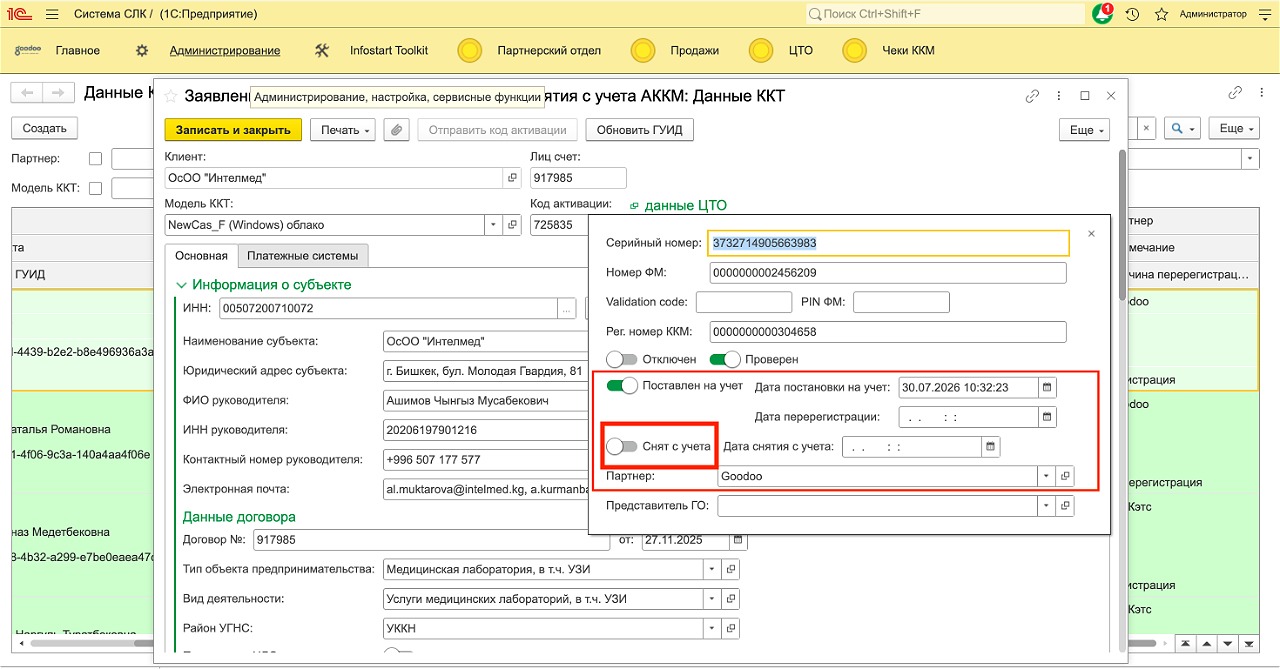Open Район УГНС record icon
Image resolution: width=1280 pixels, height=669 pixels.
[731, 629]
